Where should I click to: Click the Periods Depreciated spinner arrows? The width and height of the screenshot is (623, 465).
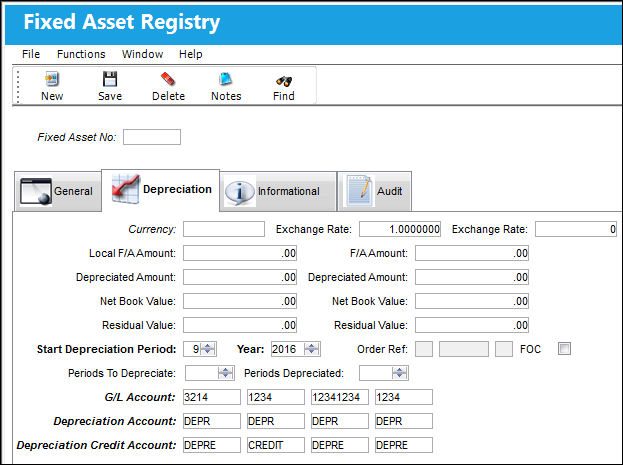tap(399, 373)
